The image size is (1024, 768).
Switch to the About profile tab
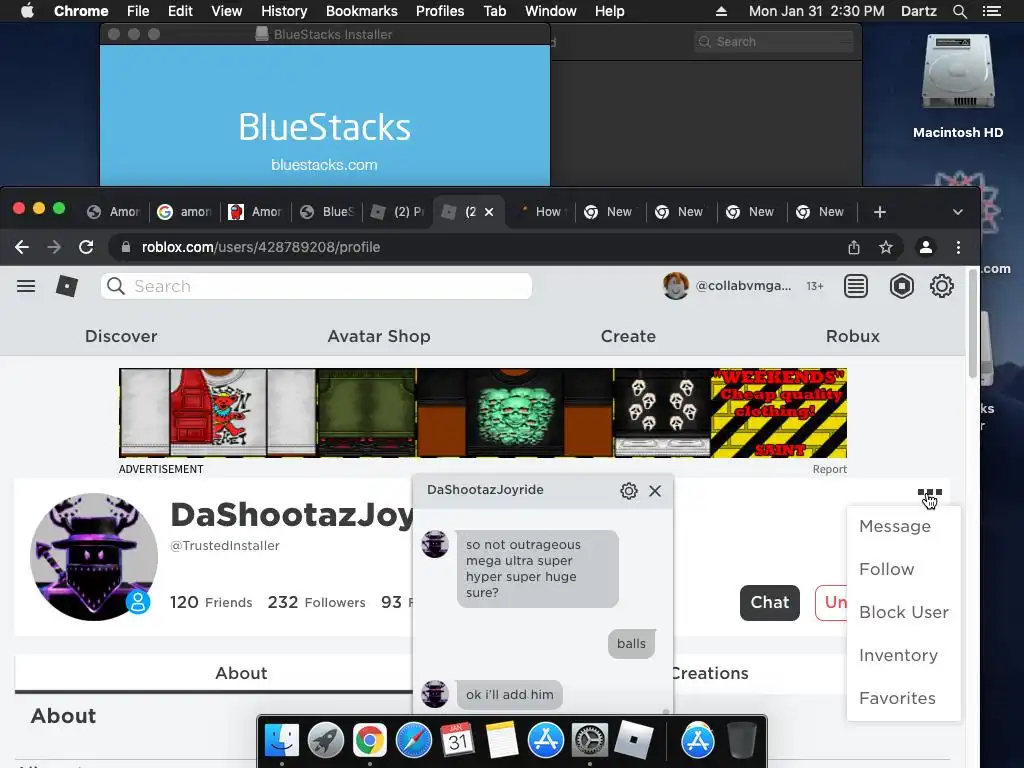coord(241,673)
